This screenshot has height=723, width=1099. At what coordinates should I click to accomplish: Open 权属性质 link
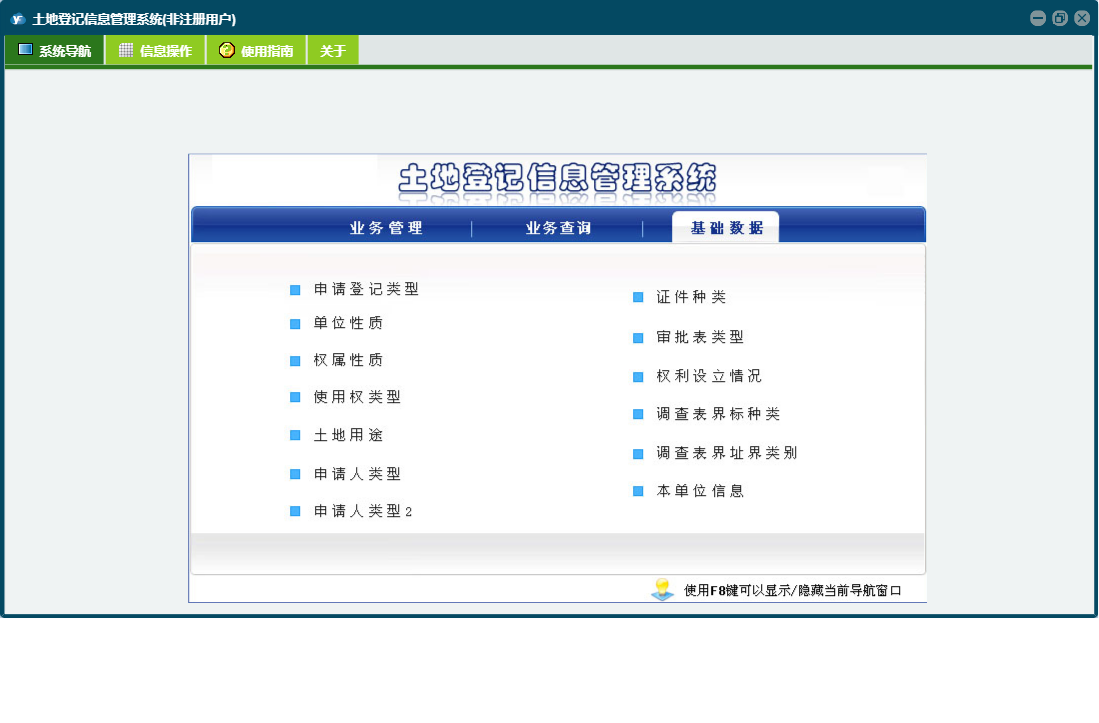pos(348,360)
